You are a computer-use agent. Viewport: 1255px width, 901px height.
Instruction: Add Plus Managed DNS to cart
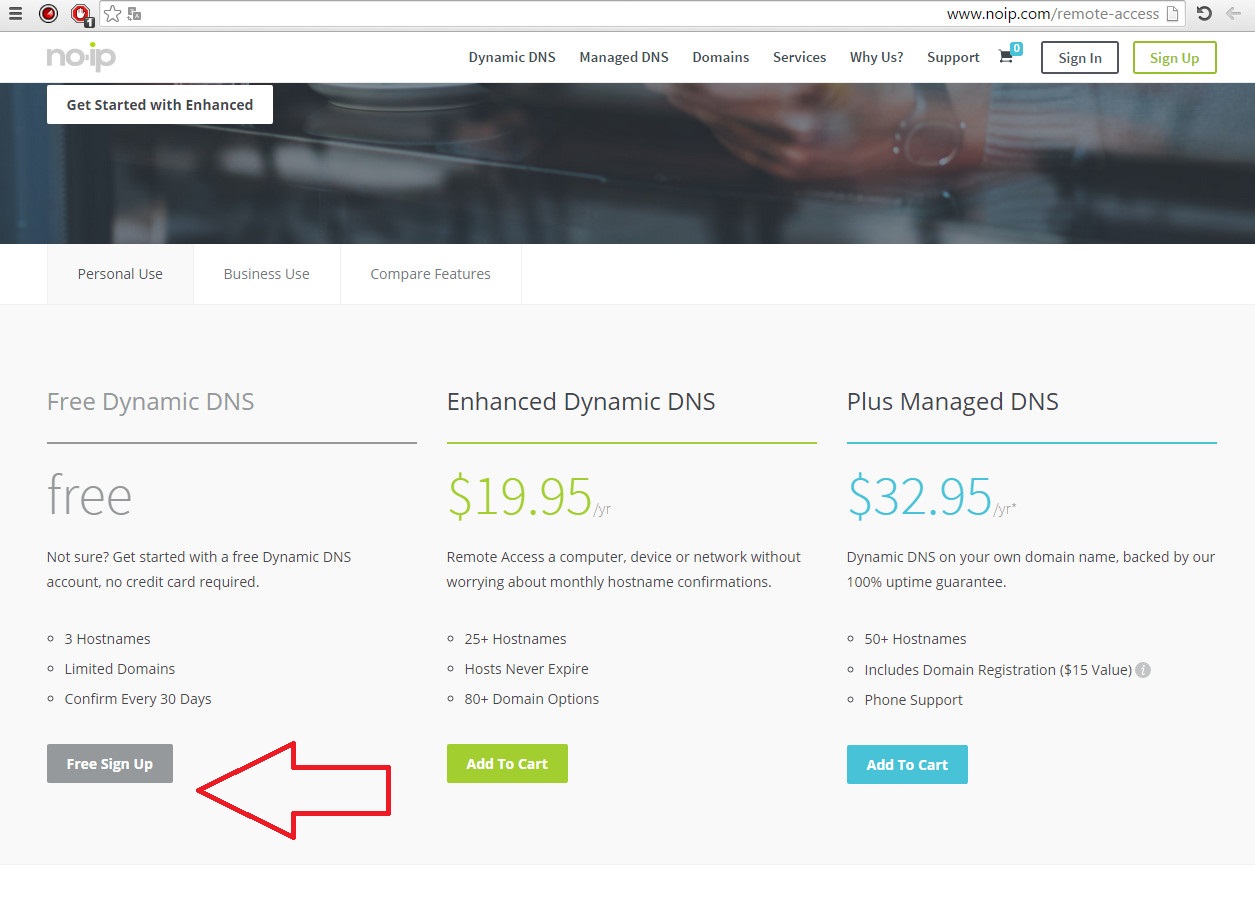[907, 765]
